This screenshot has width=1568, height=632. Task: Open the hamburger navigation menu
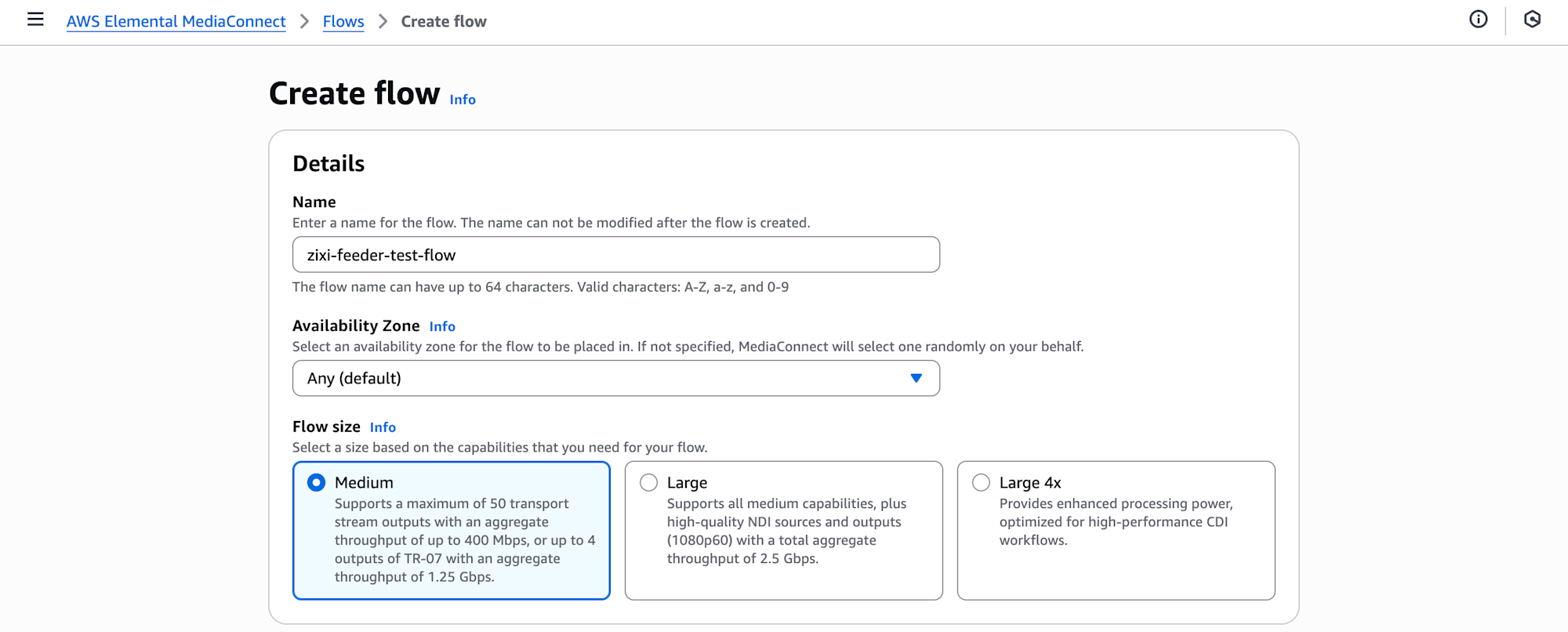click(35, 20)
